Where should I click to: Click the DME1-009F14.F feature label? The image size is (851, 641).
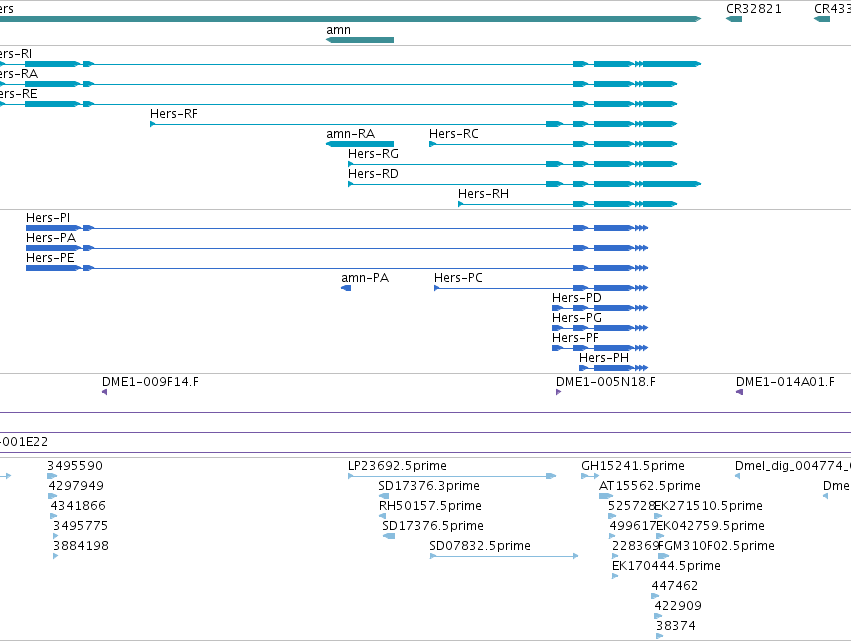point(150,382)
